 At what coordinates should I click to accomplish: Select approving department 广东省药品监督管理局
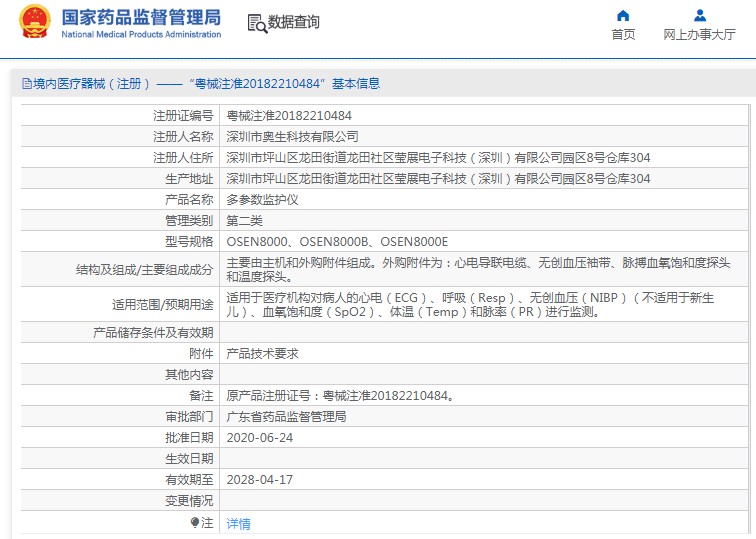(x=286, y=417)
